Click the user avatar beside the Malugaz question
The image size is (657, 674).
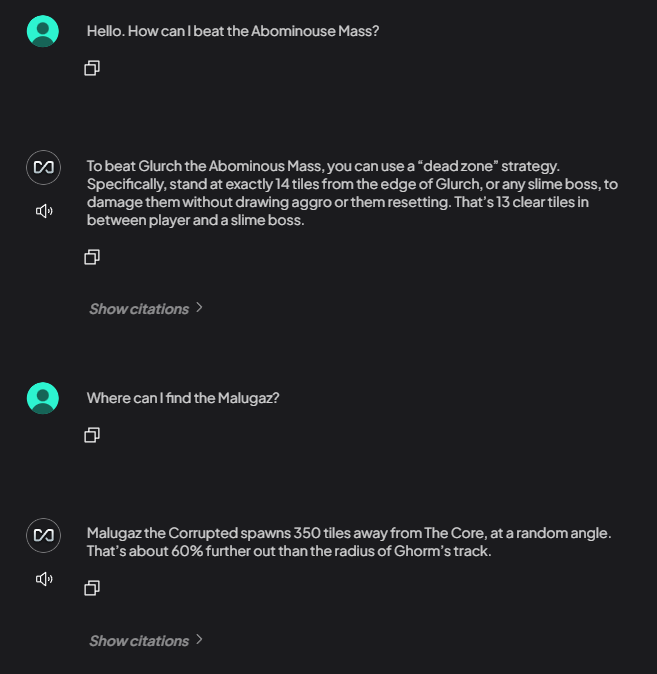pos(43,398)
